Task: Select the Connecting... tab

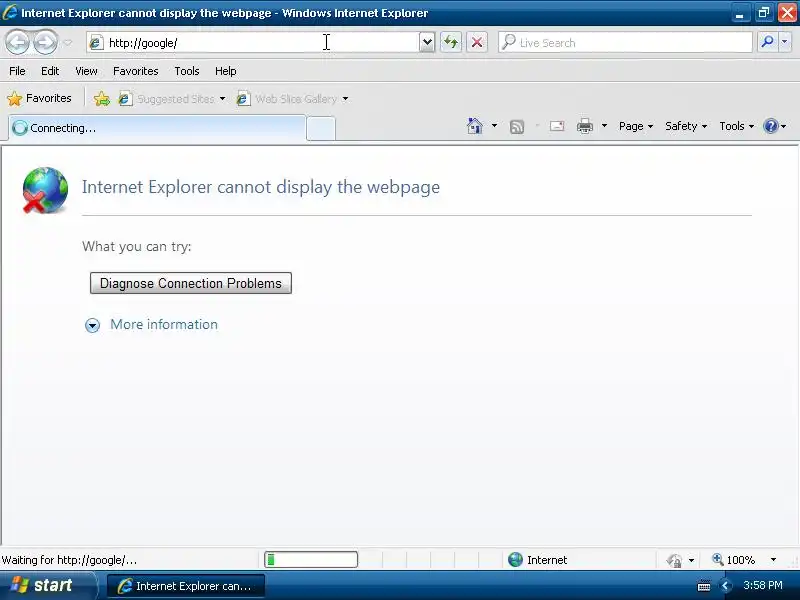Action: coord(157,128)
